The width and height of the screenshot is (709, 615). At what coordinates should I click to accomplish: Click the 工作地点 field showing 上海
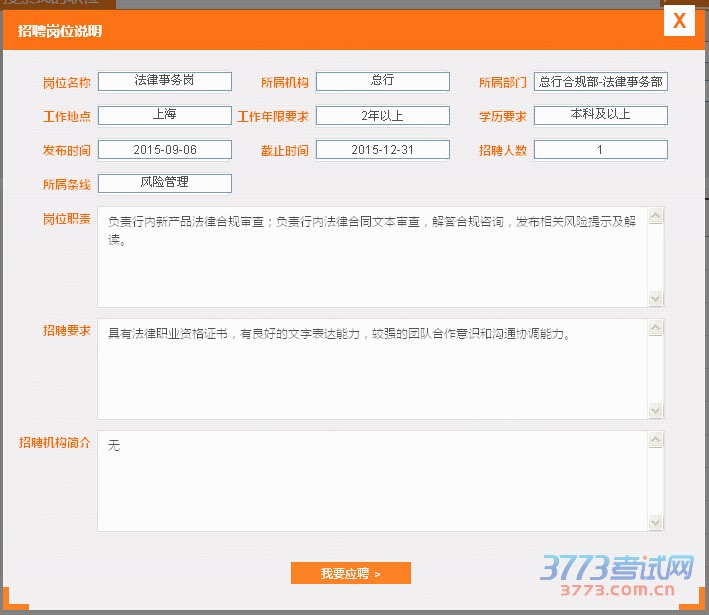(164, 116)
